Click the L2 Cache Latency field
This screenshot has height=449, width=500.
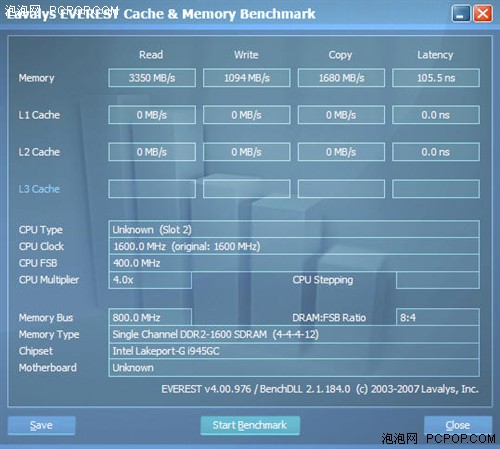click(436, 152)
